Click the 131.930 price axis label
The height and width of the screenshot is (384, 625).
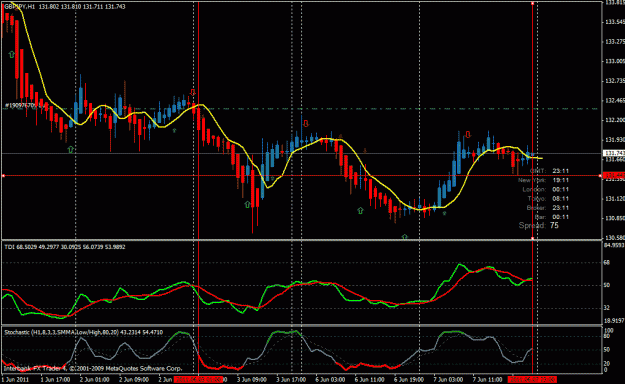[x=614, y=140]
